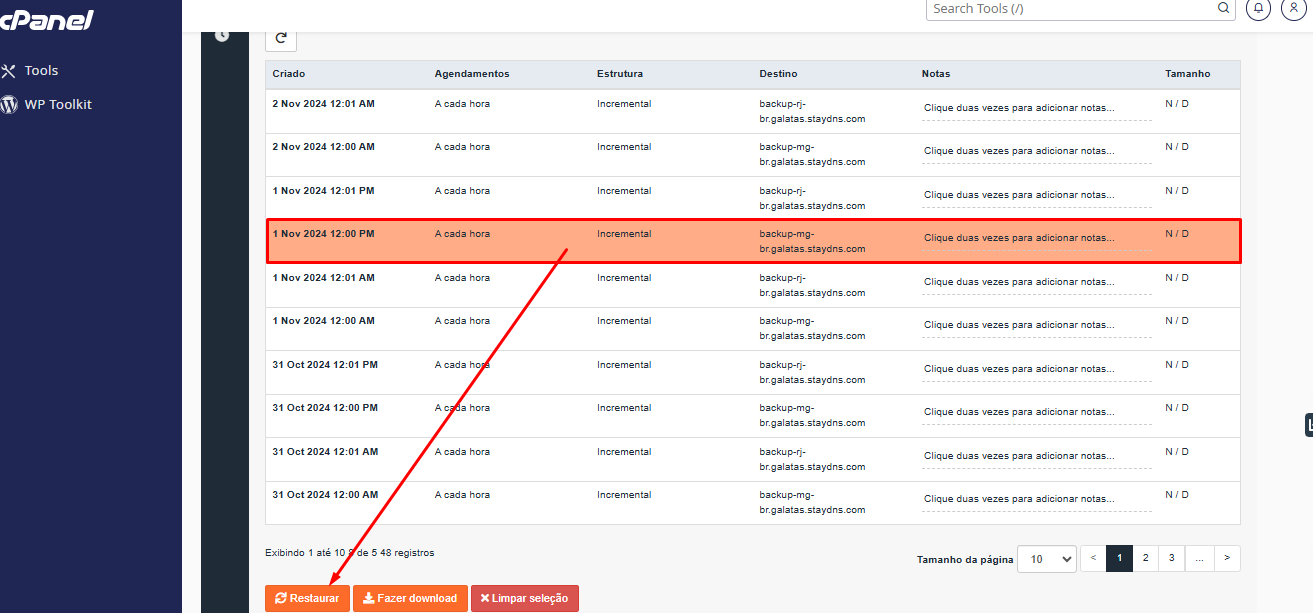Open the user account icon
This screenshot has width=1313, height=613.
tap(1293, 8)
